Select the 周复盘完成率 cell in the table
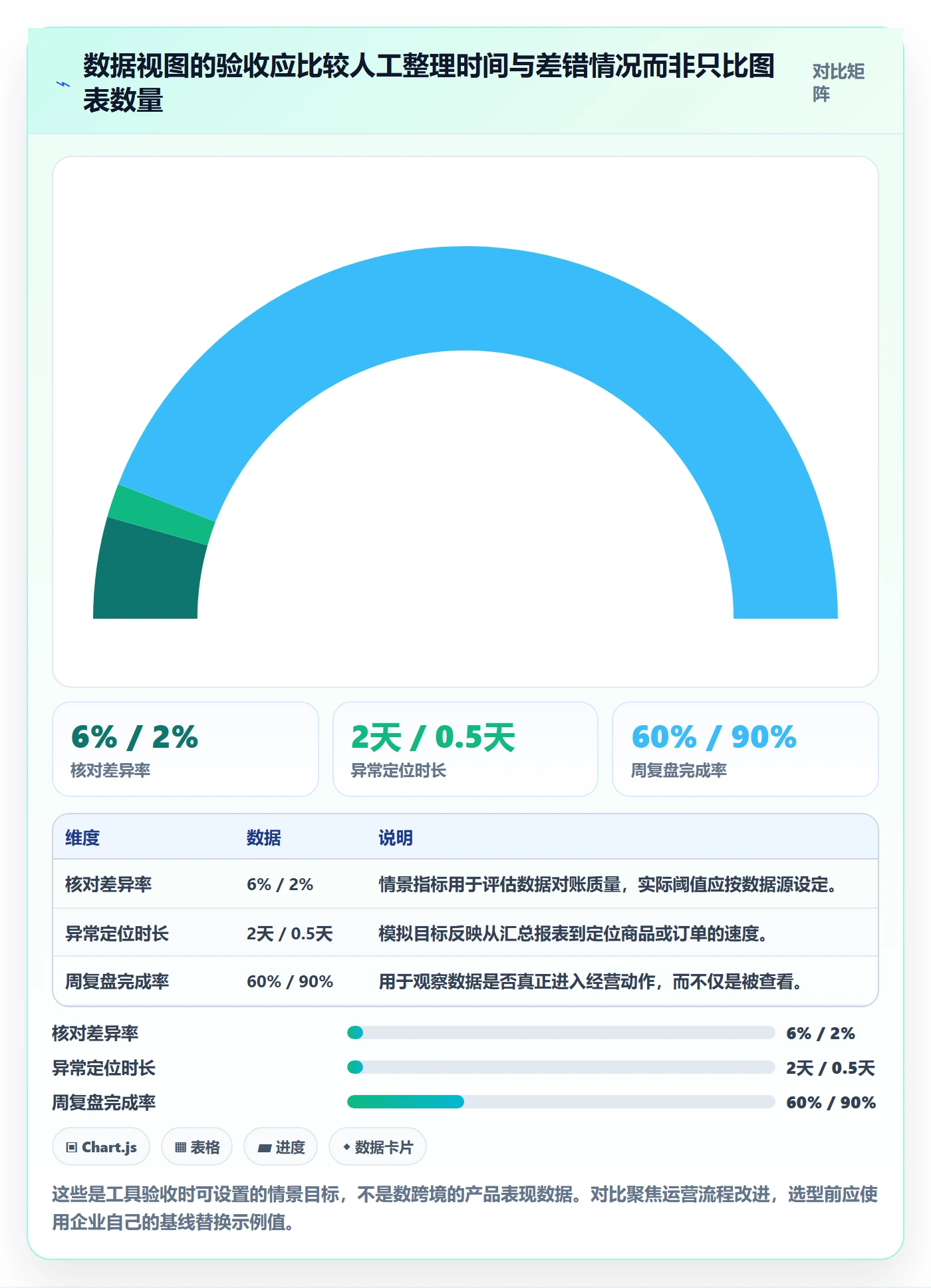Viewport: 931px width, 1288px height. click(117, 981)
